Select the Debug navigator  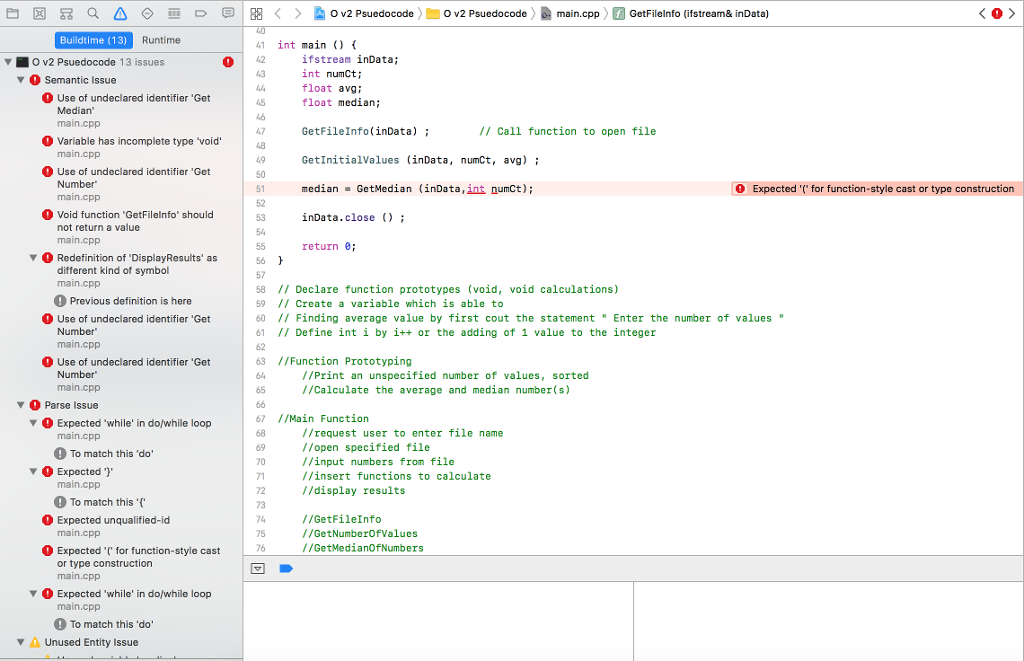pyautogui.click(x=176, y=13)
